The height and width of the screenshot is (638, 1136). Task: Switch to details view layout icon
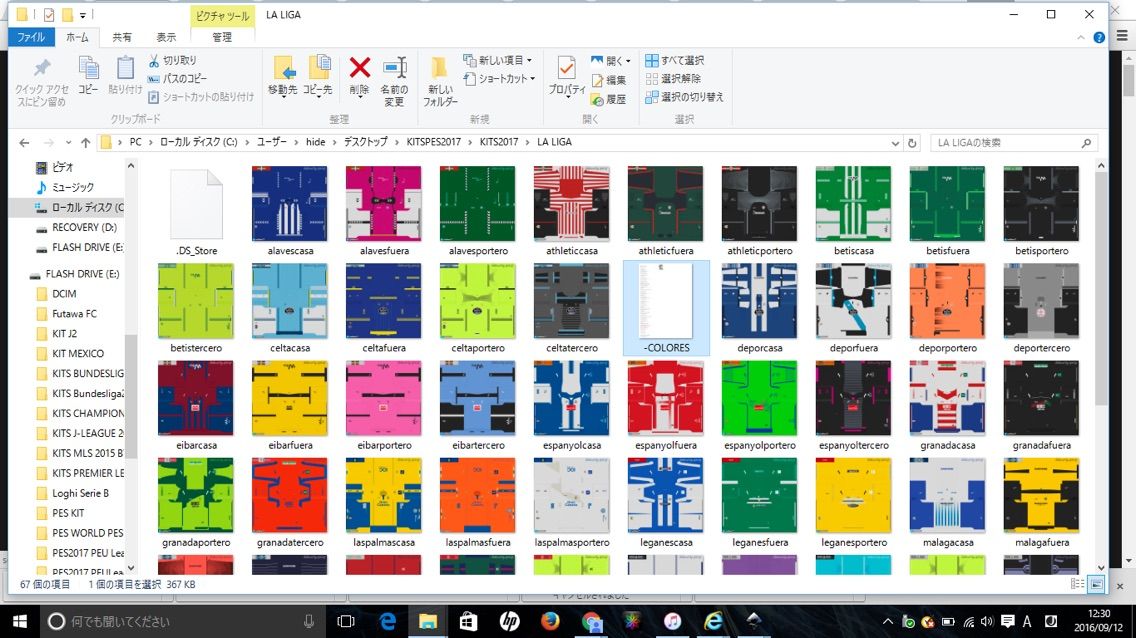[1077, 584]
